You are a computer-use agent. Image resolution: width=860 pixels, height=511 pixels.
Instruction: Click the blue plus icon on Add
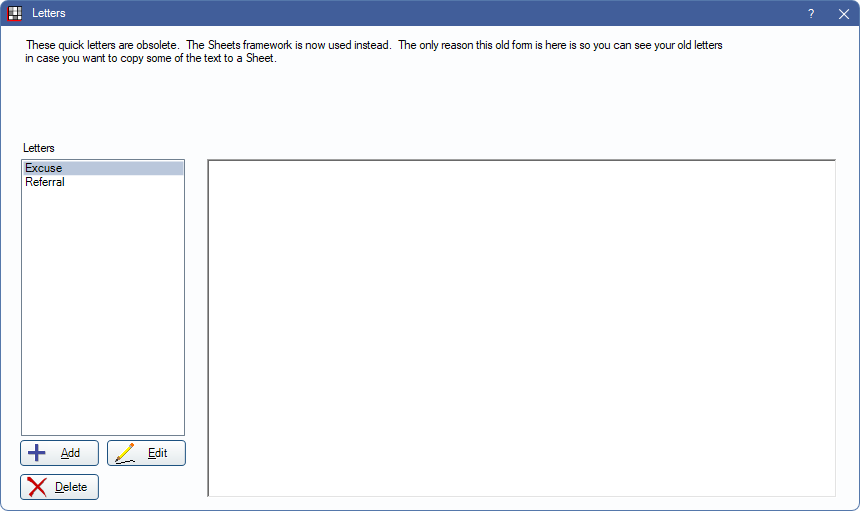point(37,453)
